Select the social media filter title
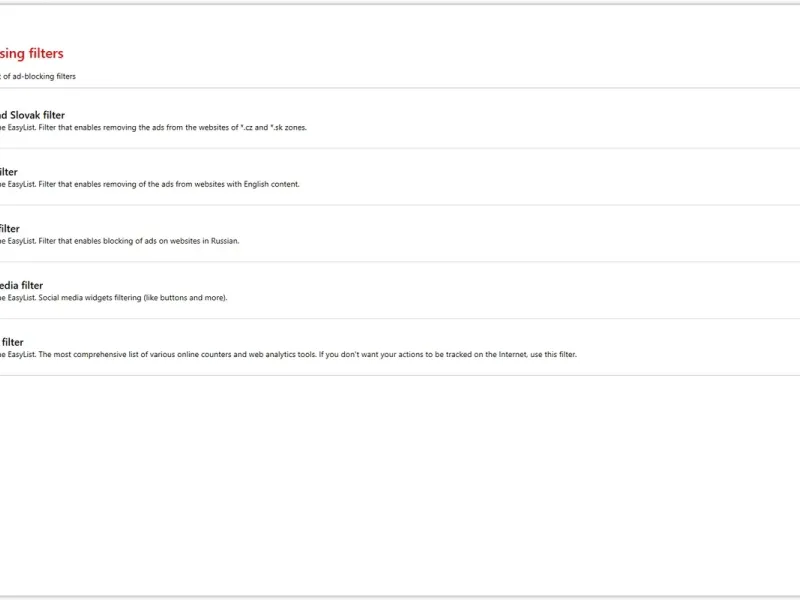The width and height of the screenshot is (800, 600). [21, 286]
